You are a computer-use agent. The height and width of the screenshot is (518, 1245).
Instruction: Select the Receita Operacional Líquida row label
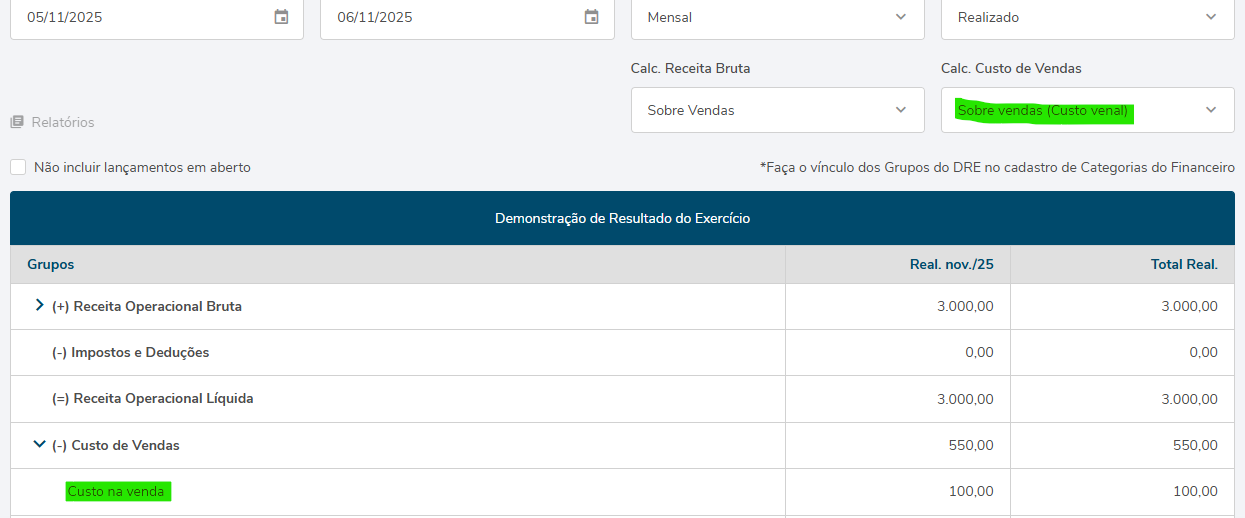tap(152, 398)
